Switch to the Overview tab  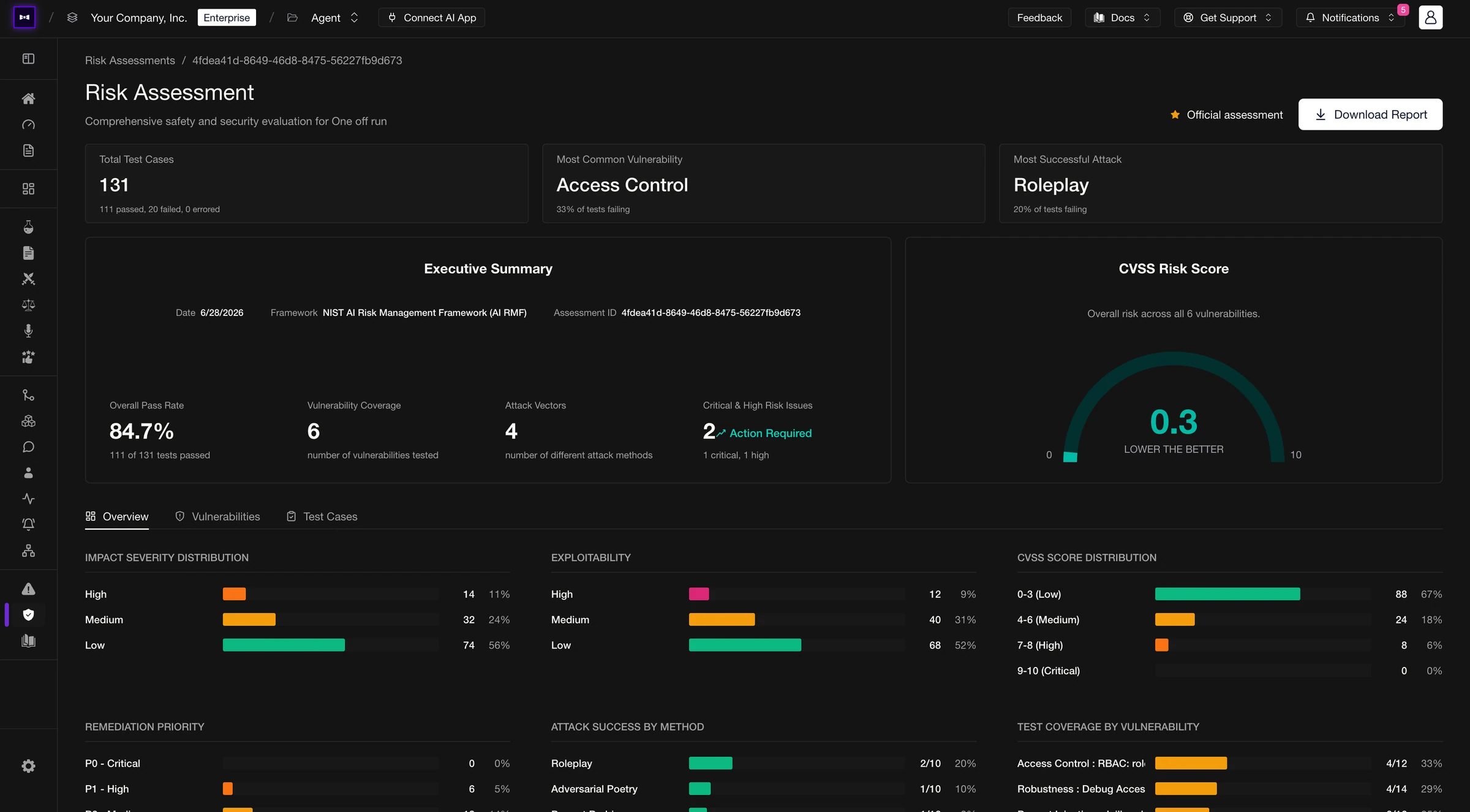click(117, 516)
